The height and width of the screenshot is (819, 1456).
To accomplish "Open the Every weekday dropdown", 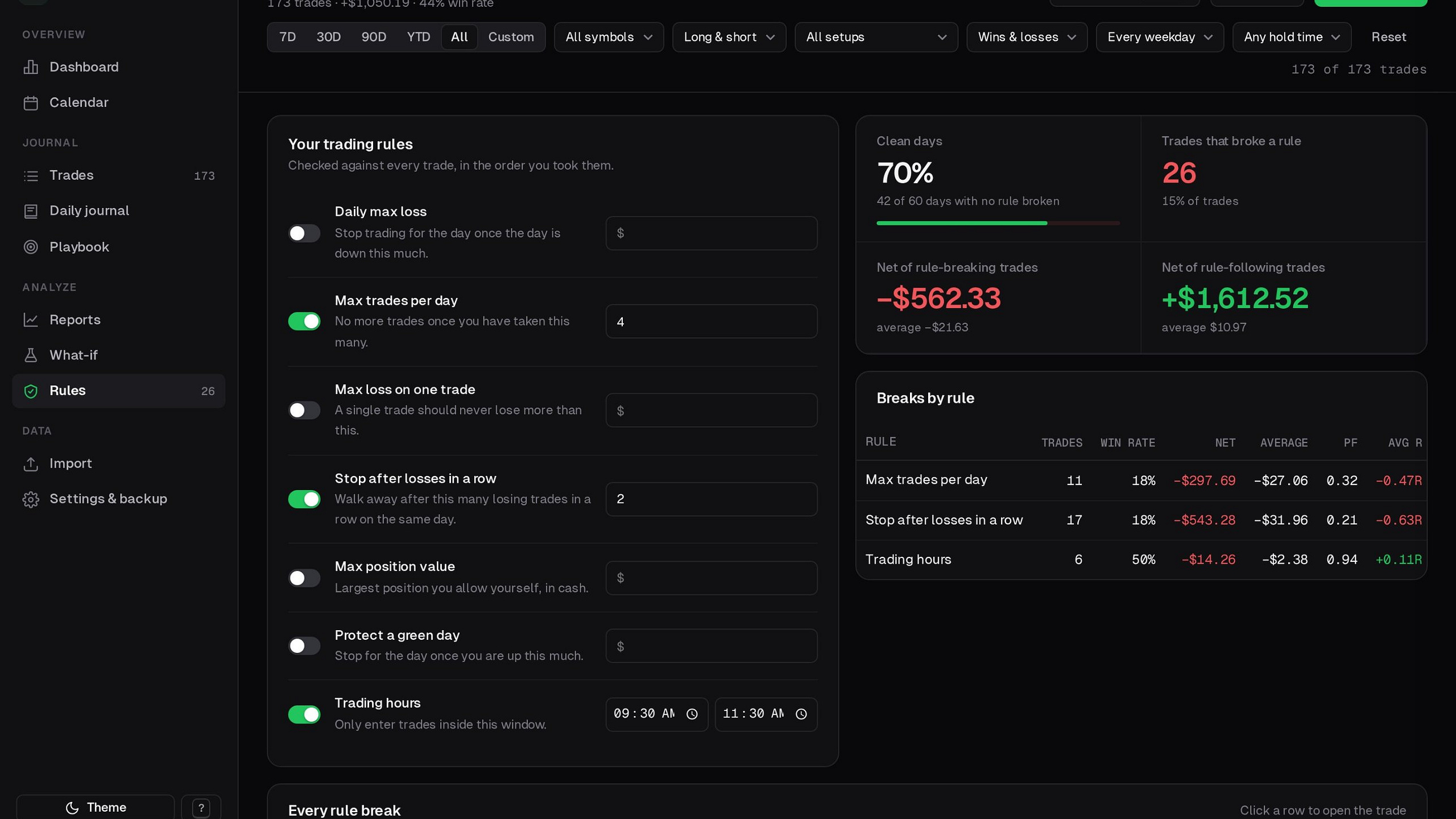I will coord(1160,37).
